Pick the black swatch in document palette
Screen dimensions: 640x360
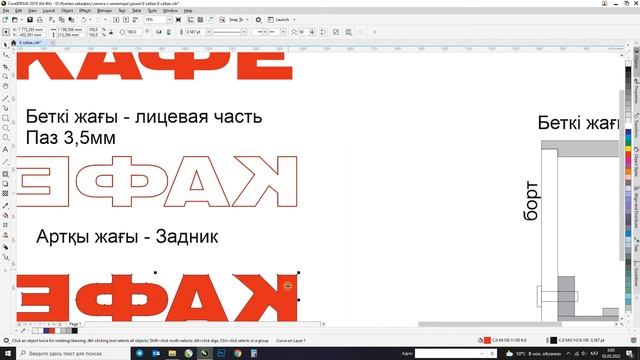pos(74,331)
